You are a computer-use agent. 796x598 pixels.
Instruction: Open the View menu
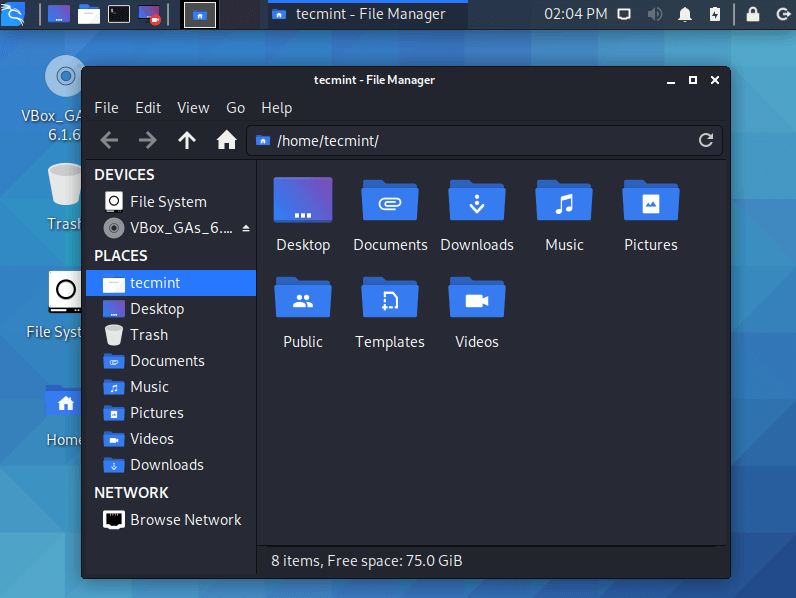(193, 108)
